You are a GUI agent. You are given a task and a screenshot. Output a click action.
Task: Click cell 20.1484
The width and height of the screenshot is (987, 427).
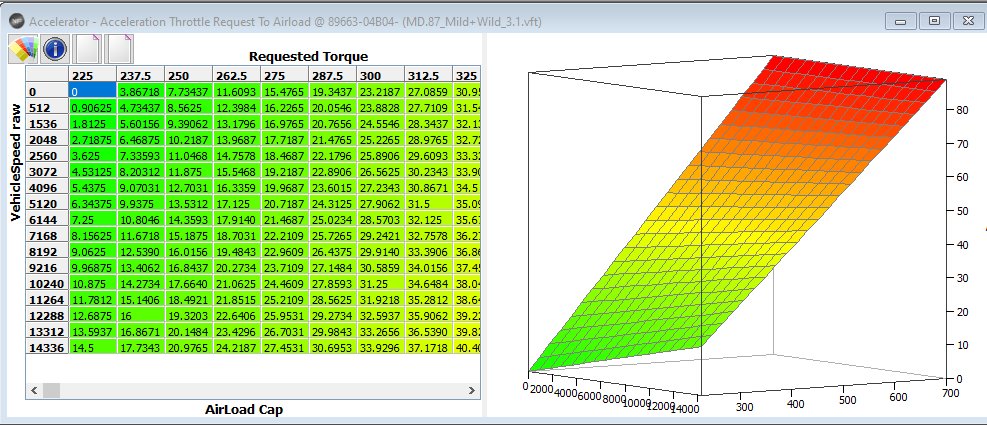pos(188,331)
